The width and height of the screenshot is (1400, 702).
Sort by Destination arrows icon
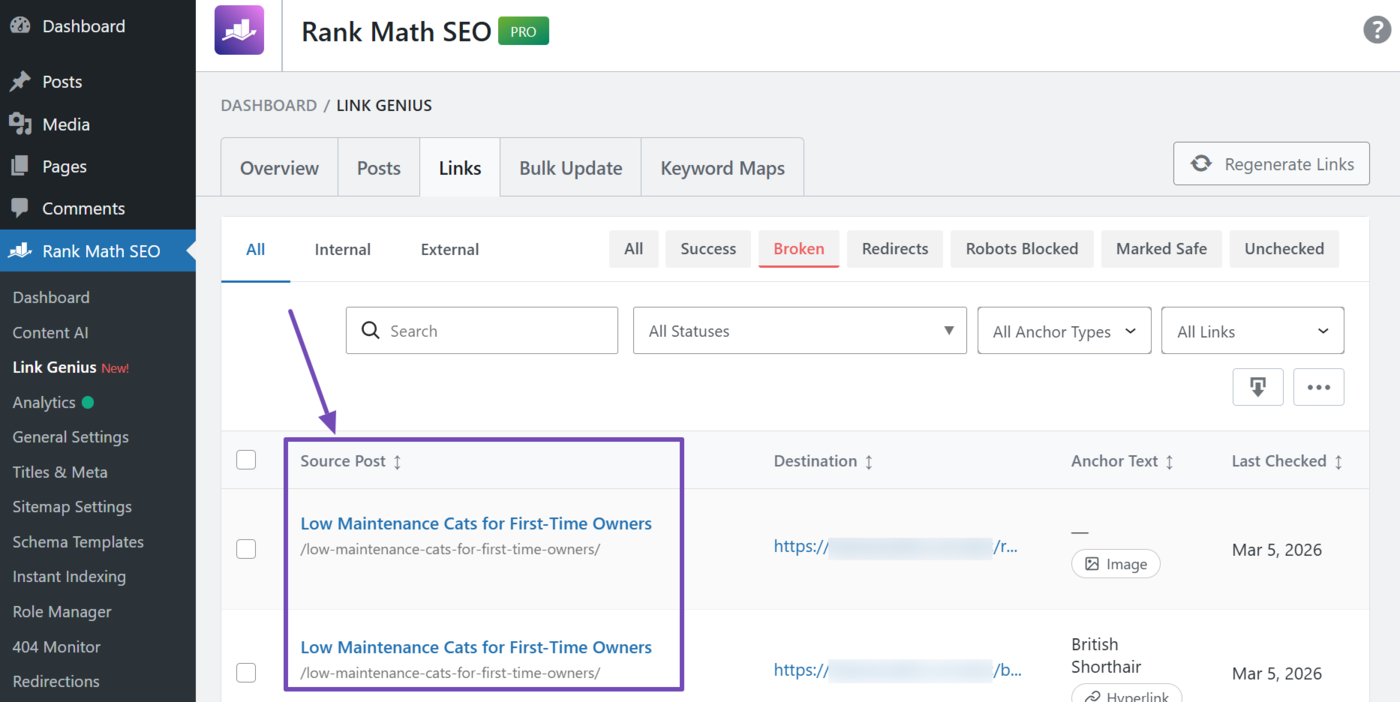point(868,461)
